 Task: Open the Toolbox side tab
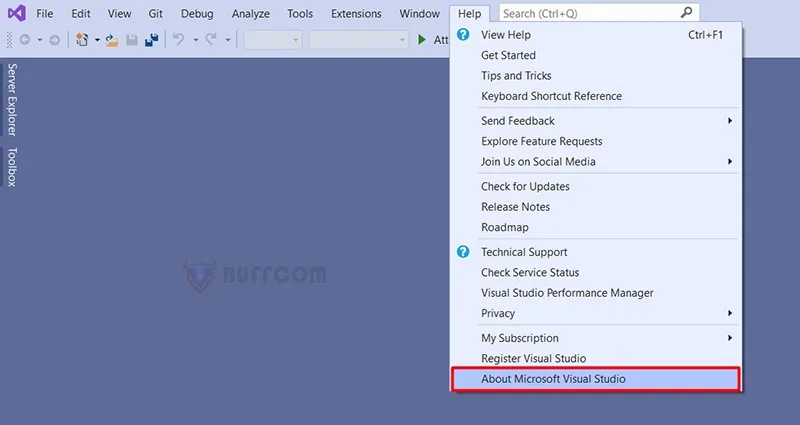point(11,167)
